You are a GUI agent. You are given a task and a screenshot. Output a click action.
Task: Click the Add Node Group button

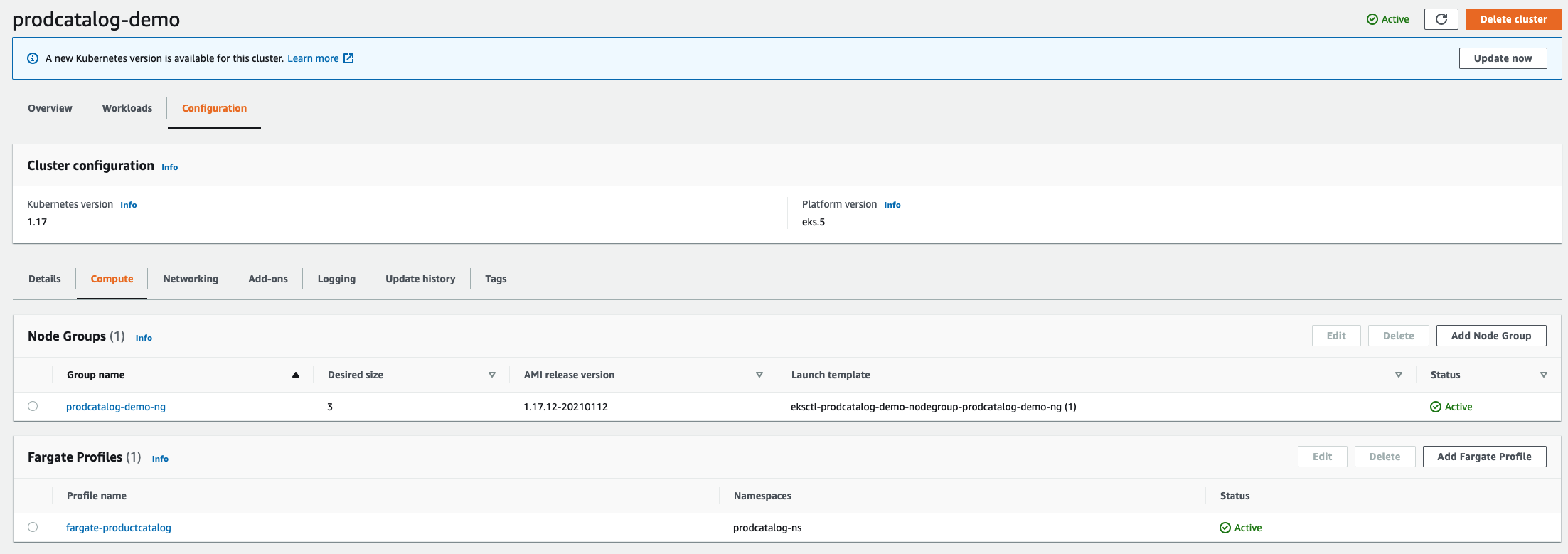coord(1491,336)
